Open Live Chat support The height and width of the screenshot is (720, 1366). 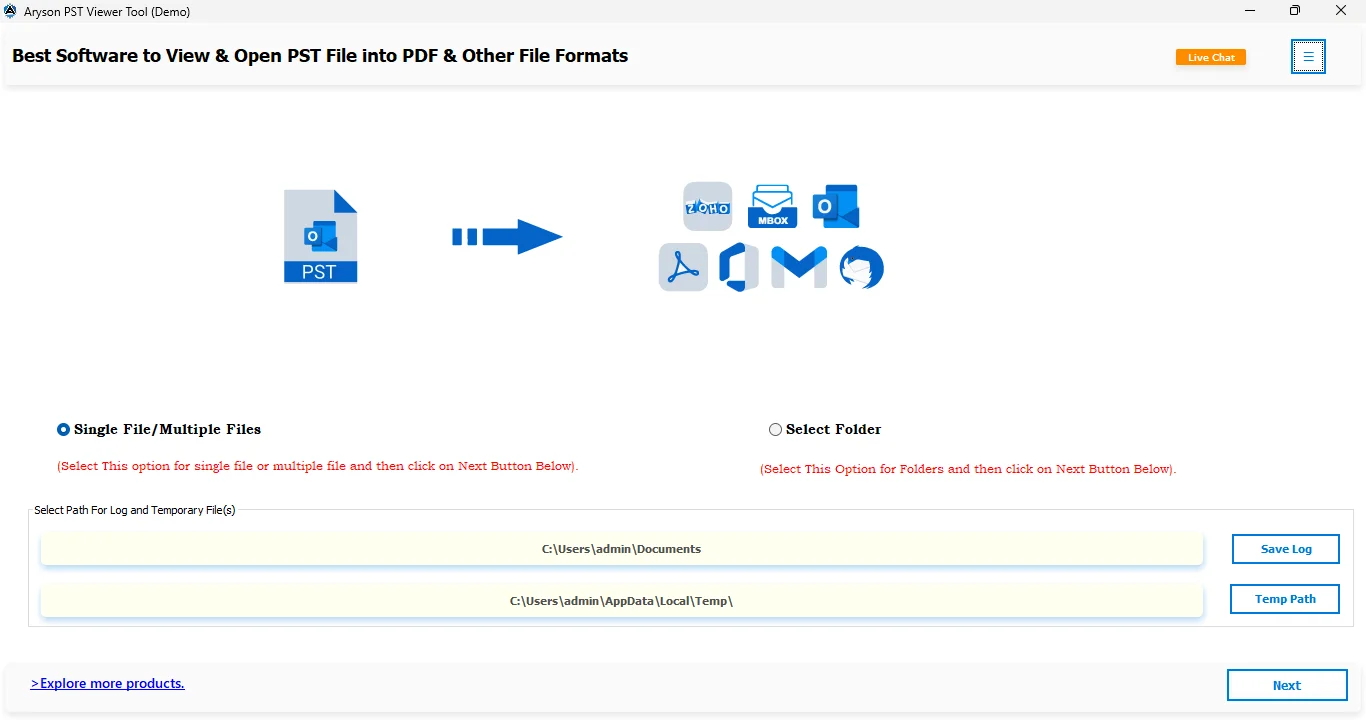[1211, 57]
